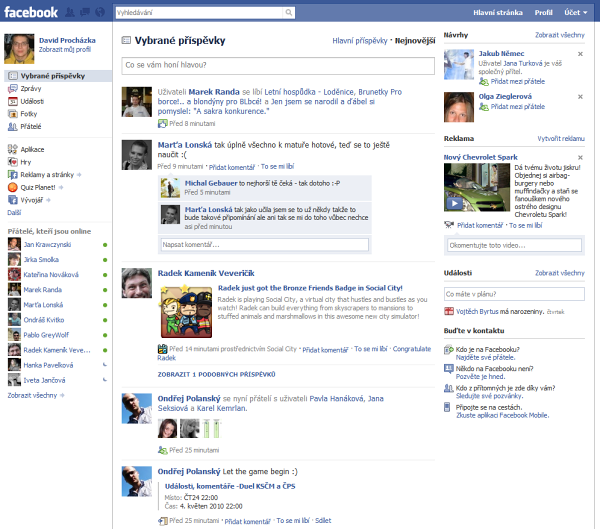The width and height of the screenshot is (600, 529).
Task: Close the Chevrolet Spark ad
Action: (580, 158)
